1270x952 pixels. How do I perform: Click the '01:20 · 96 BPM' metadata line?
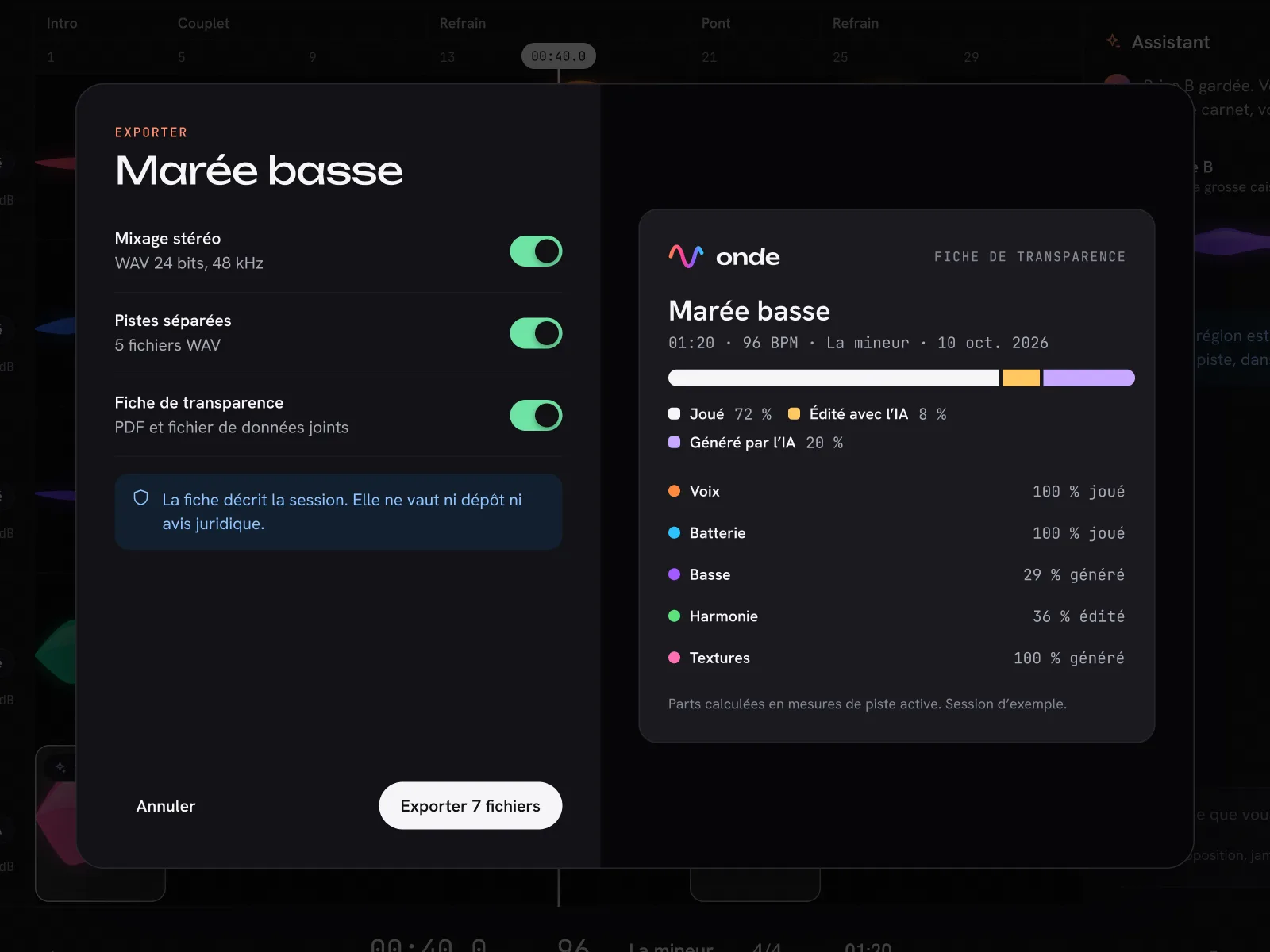(858, 343)
